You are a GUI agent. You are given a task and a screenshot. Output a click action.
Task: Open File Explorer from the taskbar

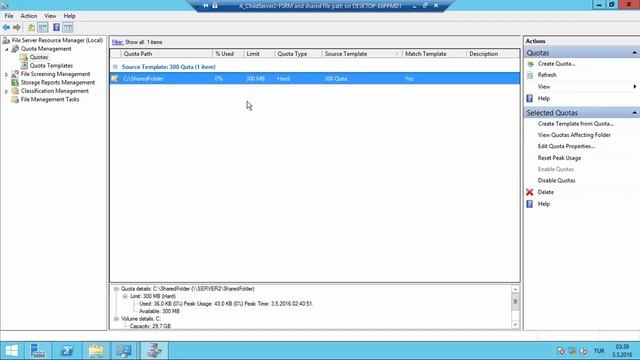point(96,351)
